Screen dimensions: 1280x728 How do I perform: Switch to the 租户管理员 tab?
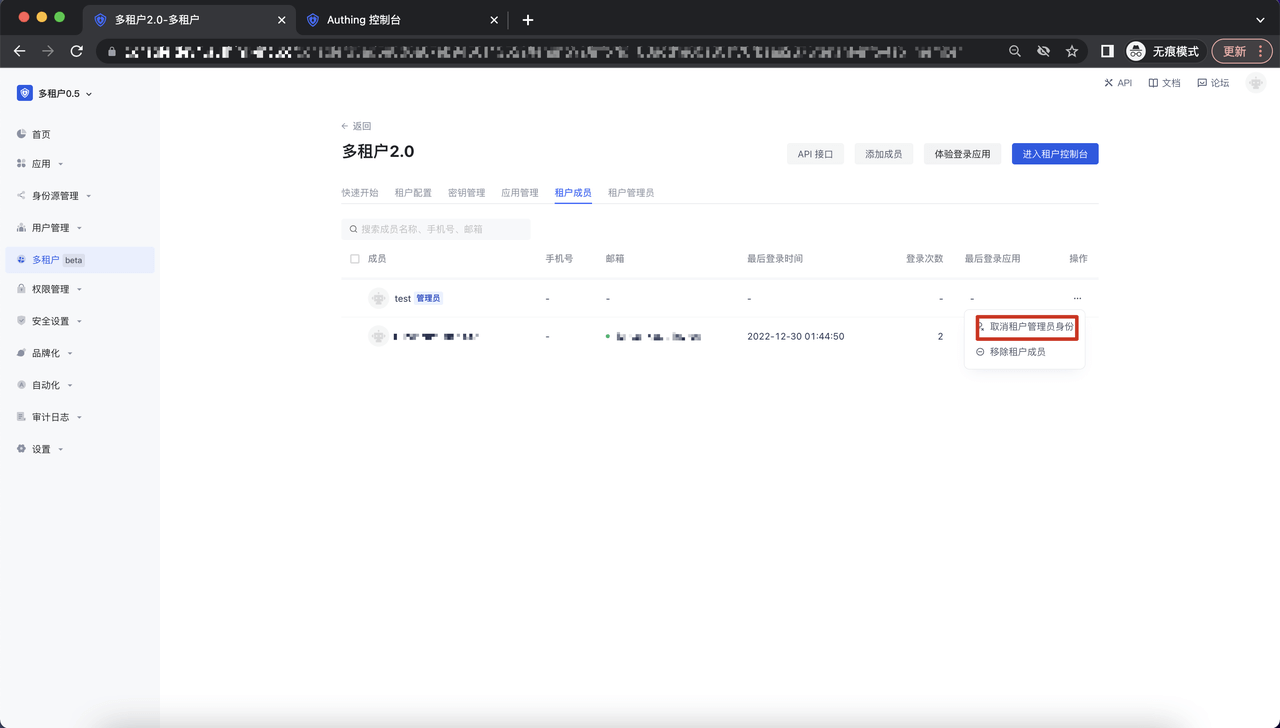630,193
